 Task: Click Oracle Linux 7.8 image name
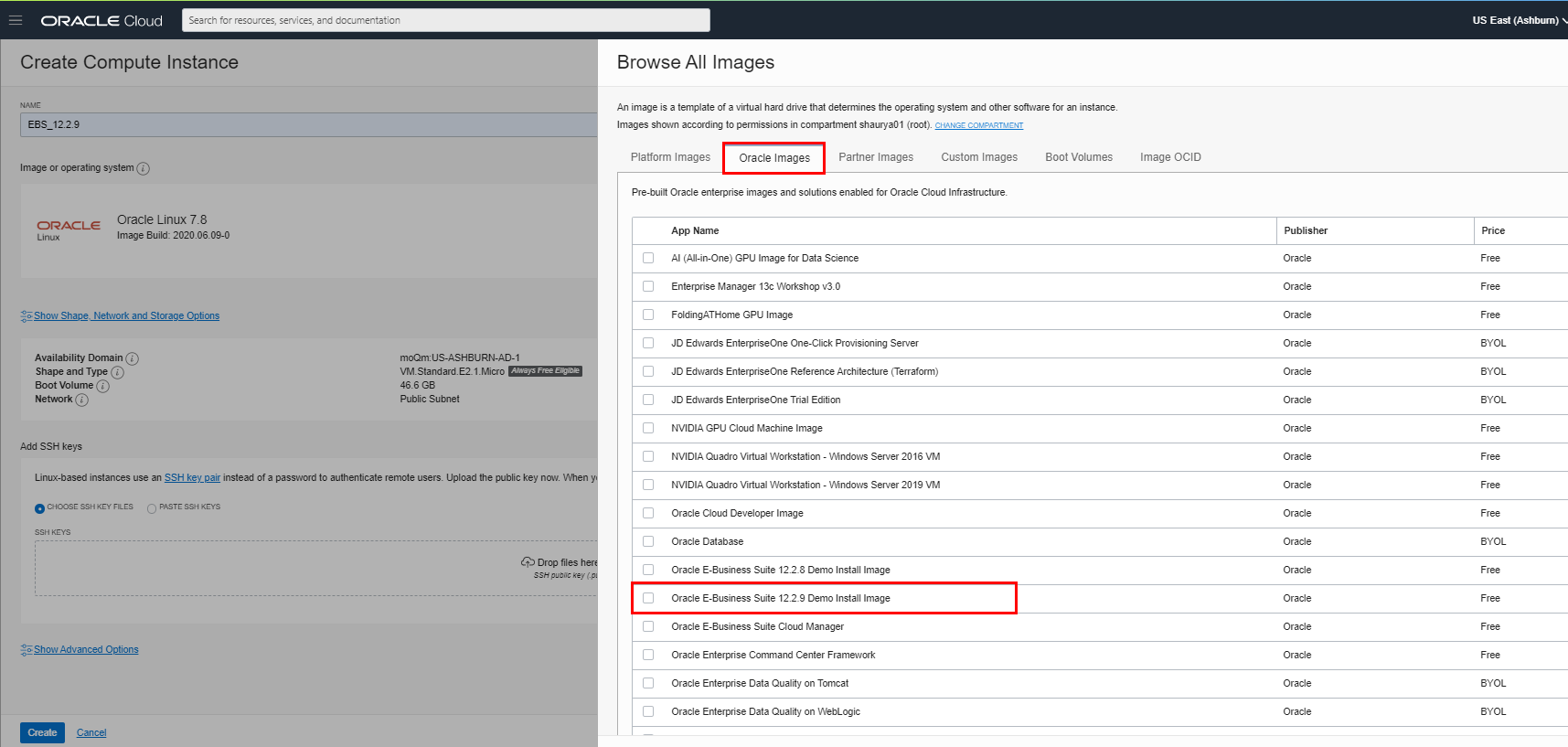click(x=162, y=220)
